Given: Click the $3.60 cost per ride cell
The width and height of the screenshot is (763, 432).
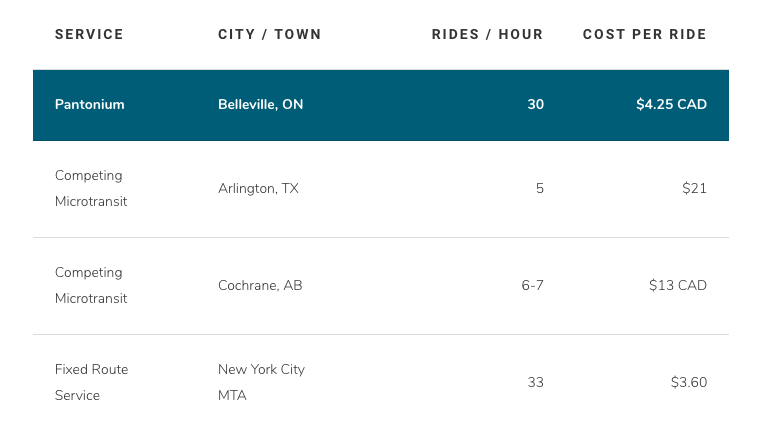Looking at the screenshot, I should pyautogui.click(x=689, y=382).
